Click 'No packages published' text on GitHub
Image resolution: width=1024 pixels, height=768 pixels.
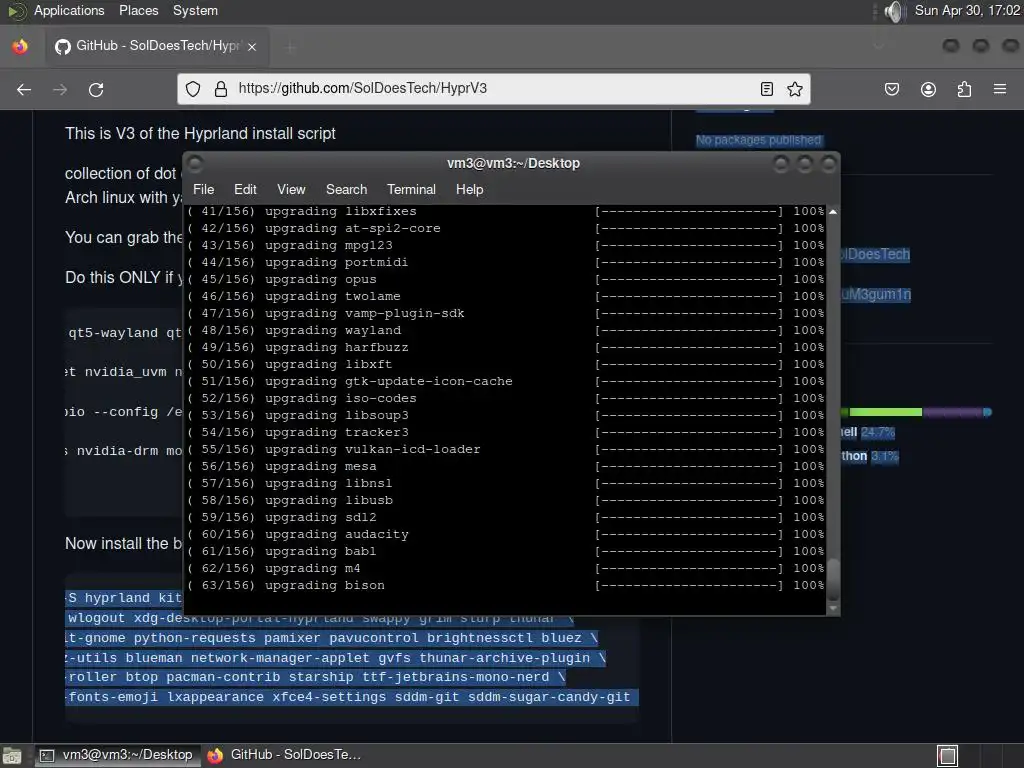(758, 140)
